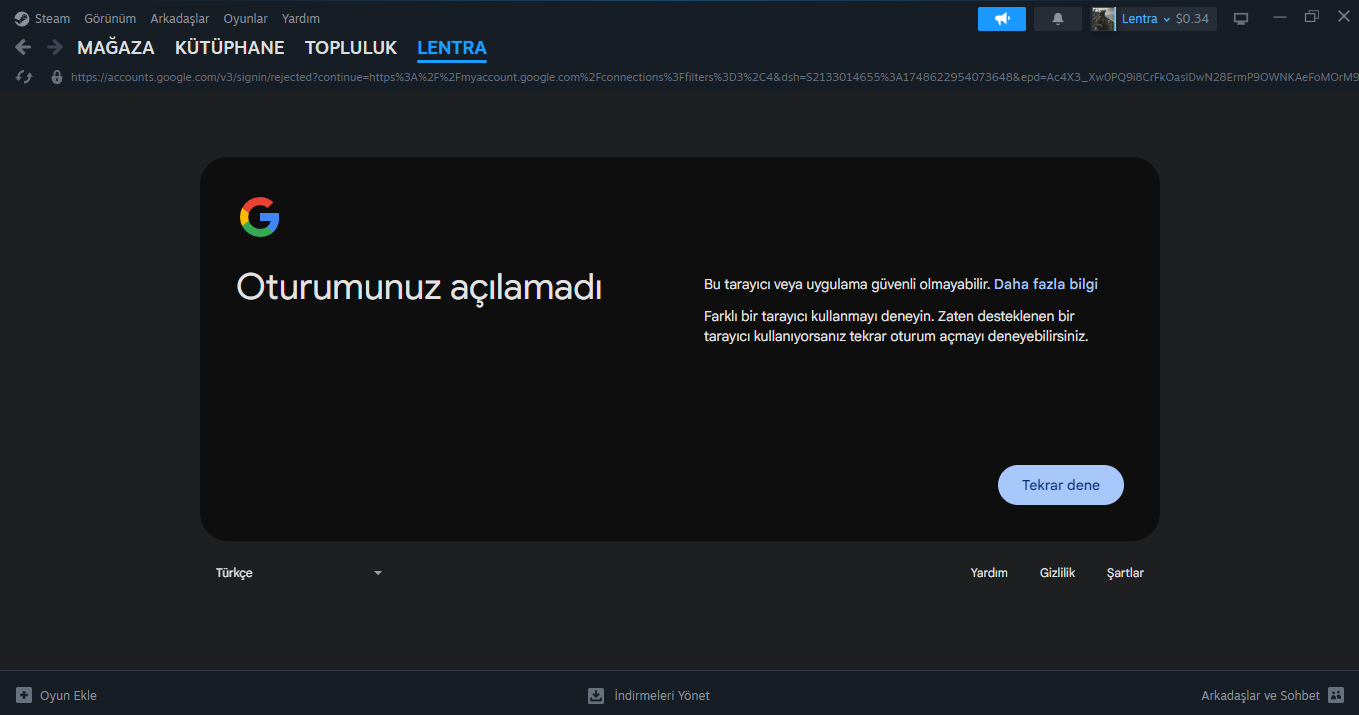The image size is (1359, 715).
Task: Click the accounts.google.com URL bar
Action: coord(714,77)
